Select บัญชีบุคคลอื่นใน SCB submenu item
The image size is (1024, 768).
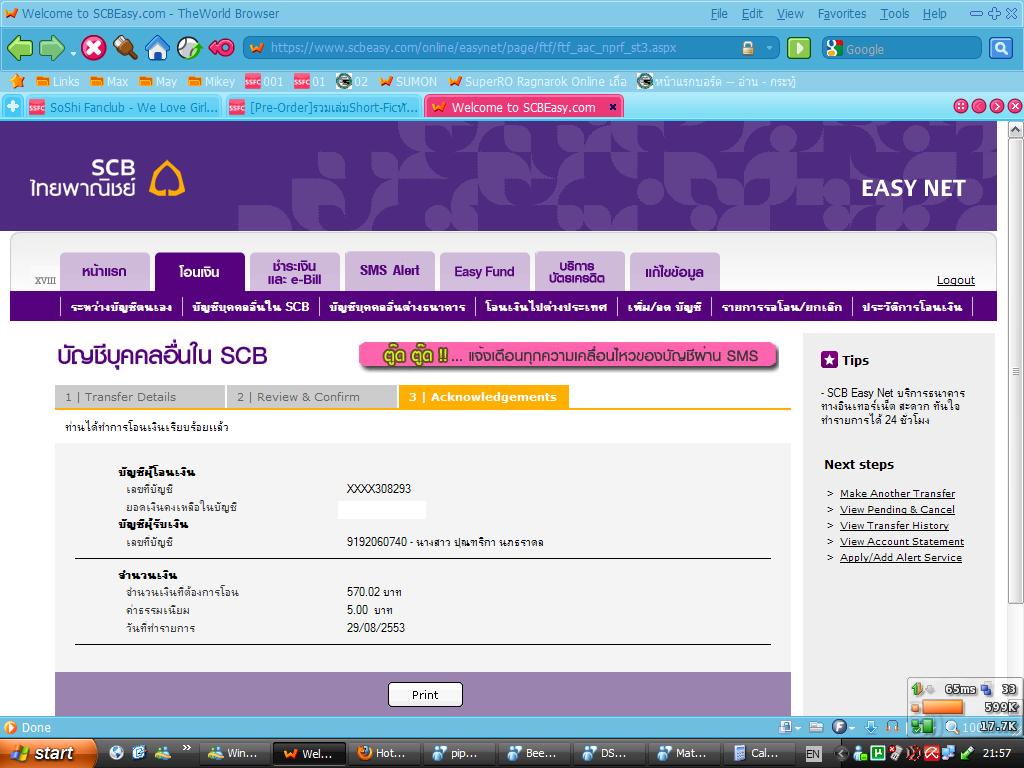pyautogui.click(x=251, y=306)
